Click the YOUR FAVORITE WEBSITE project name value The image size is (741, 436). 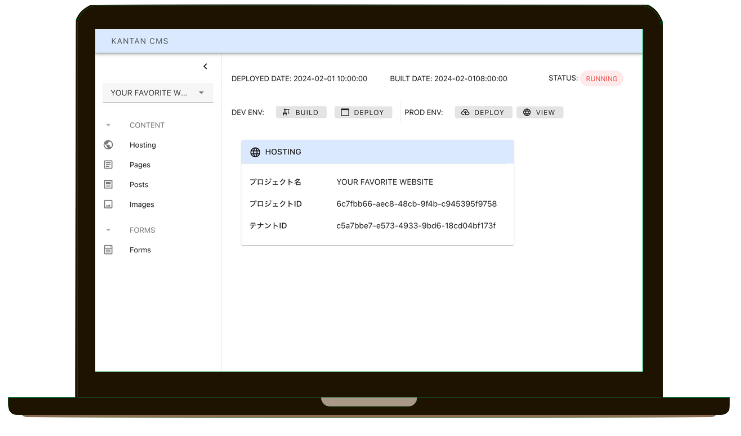pyautogui.click(x=385, y=182)
